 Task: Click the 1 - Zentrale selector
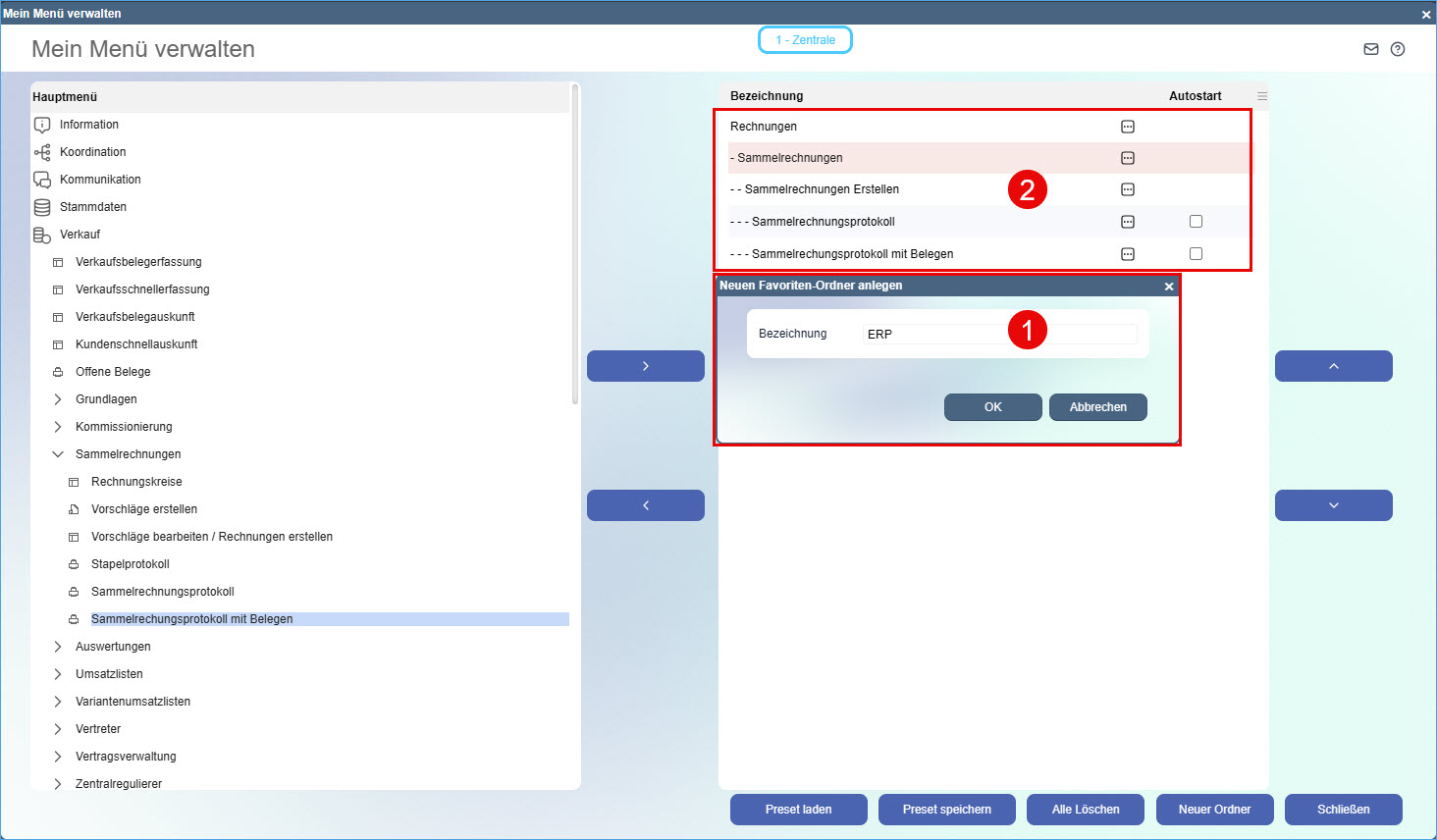[805, 40]
